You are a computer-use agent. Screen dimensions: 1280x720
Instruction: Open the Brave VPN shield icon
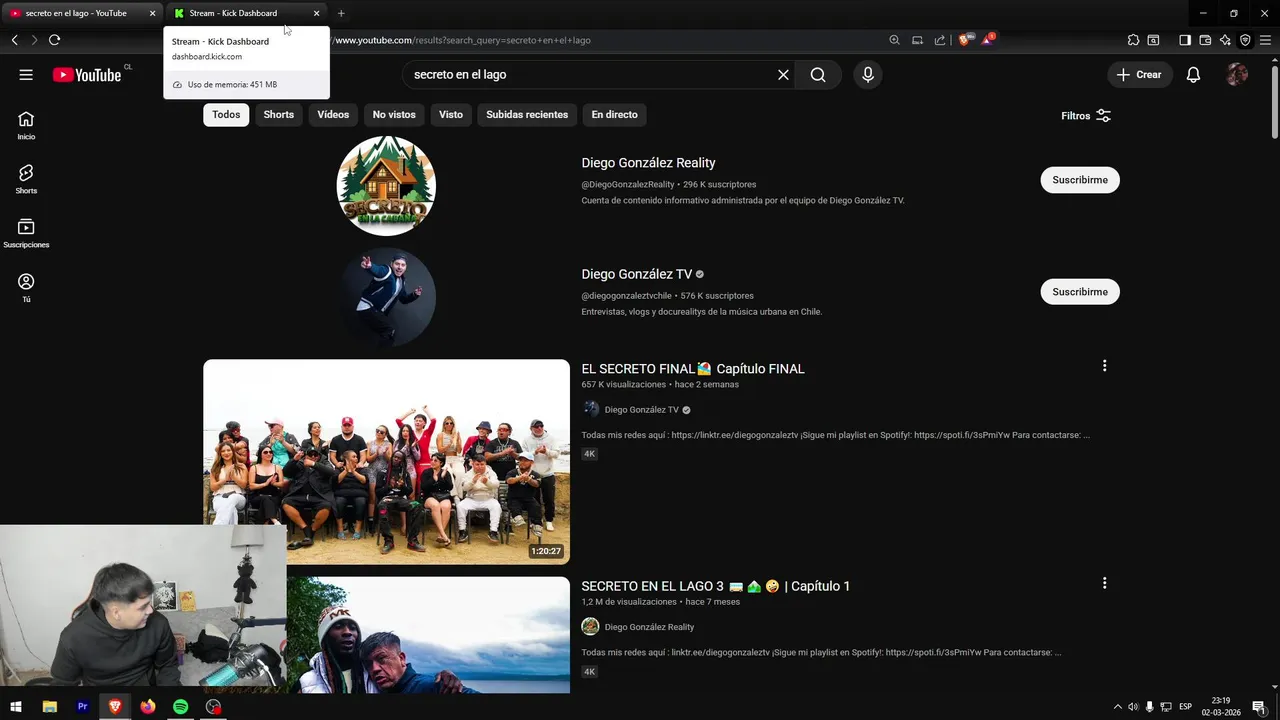click(1245, 40)
